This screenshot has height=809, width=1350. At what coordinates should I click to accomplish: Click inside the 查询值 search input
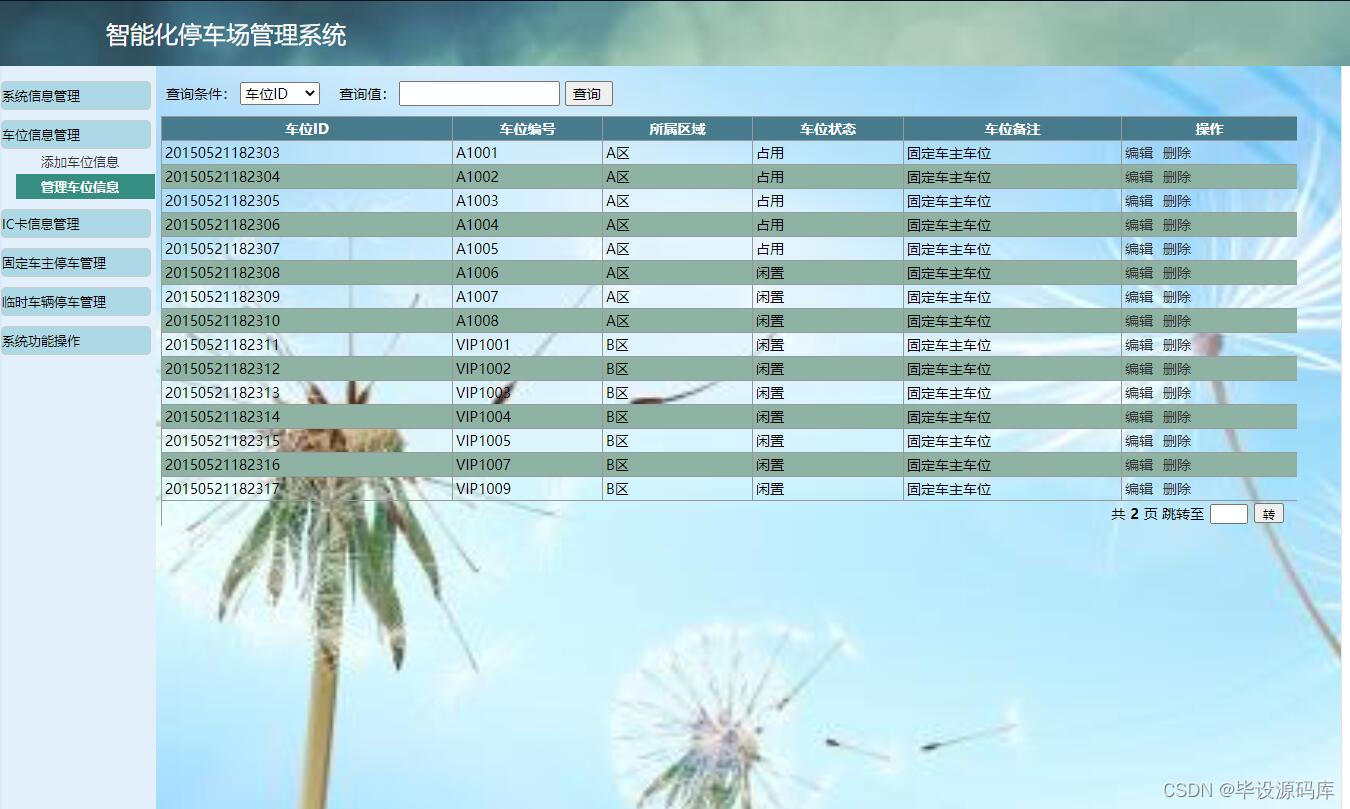pyautogui.click(x=478, y=93)
